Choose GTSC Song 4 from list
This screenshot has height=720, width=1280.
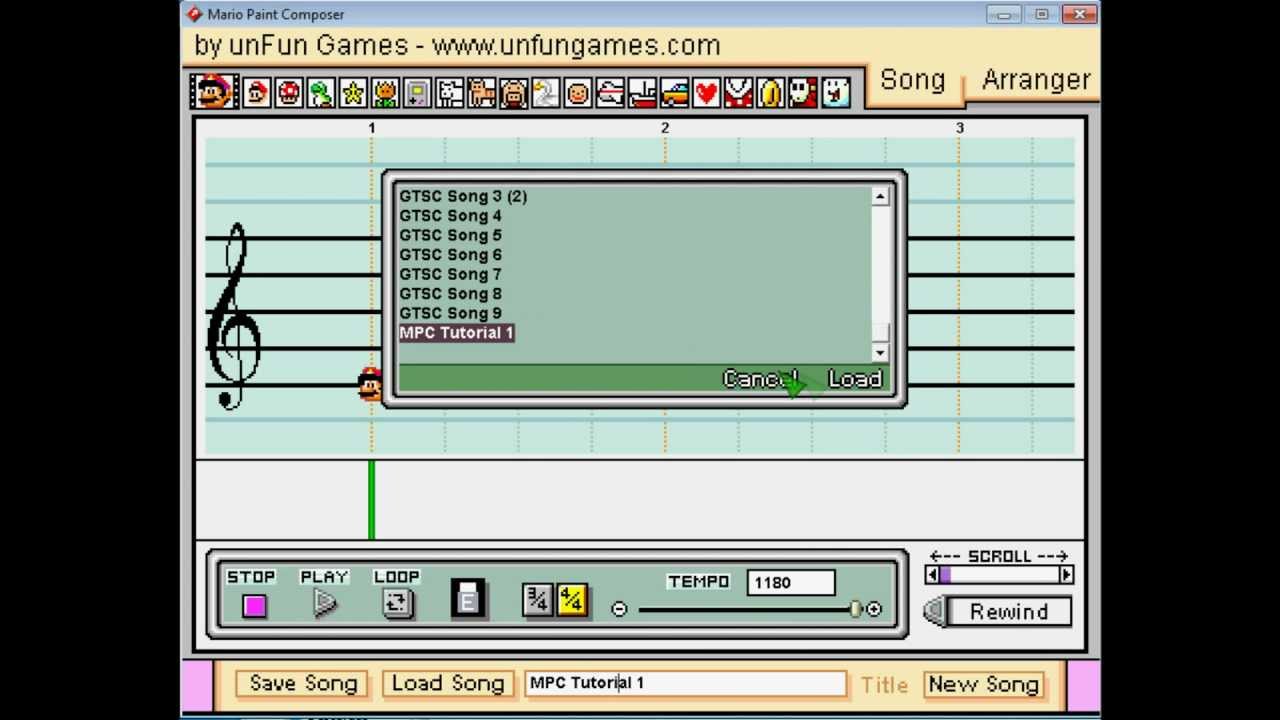(451, 216)
